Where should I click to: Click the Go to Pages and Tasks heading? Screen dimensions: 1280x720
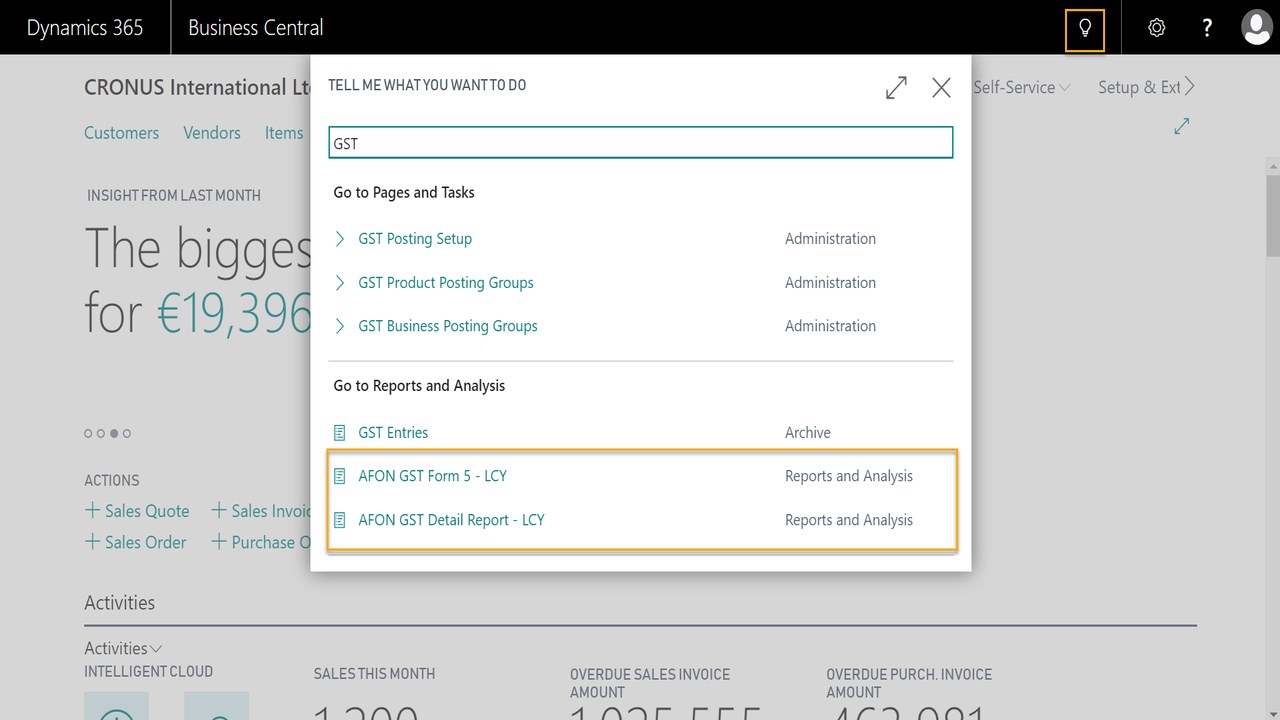point(404,192)
